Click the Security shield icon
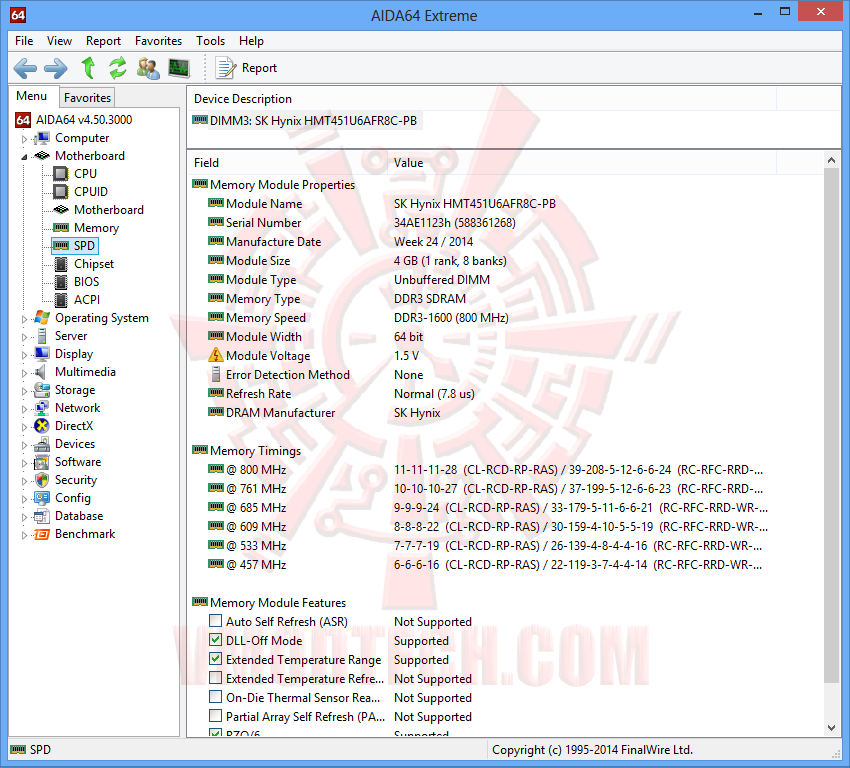Screen dimensions: 850x768 [42, 480]
